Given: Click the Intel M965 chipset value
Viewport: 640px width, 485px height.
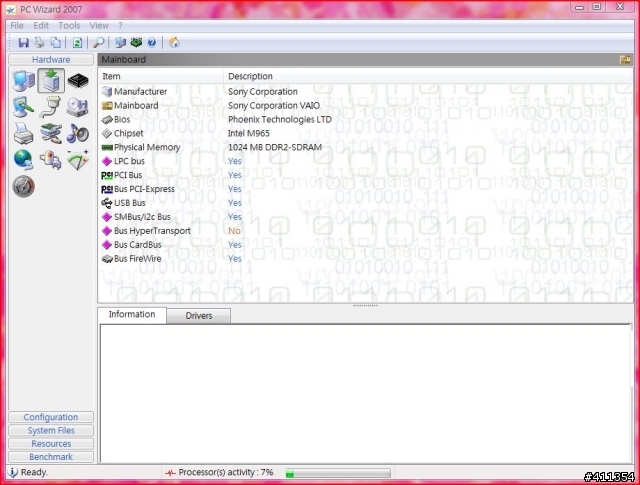Looking at the screenshot, I should pos(249,133).
